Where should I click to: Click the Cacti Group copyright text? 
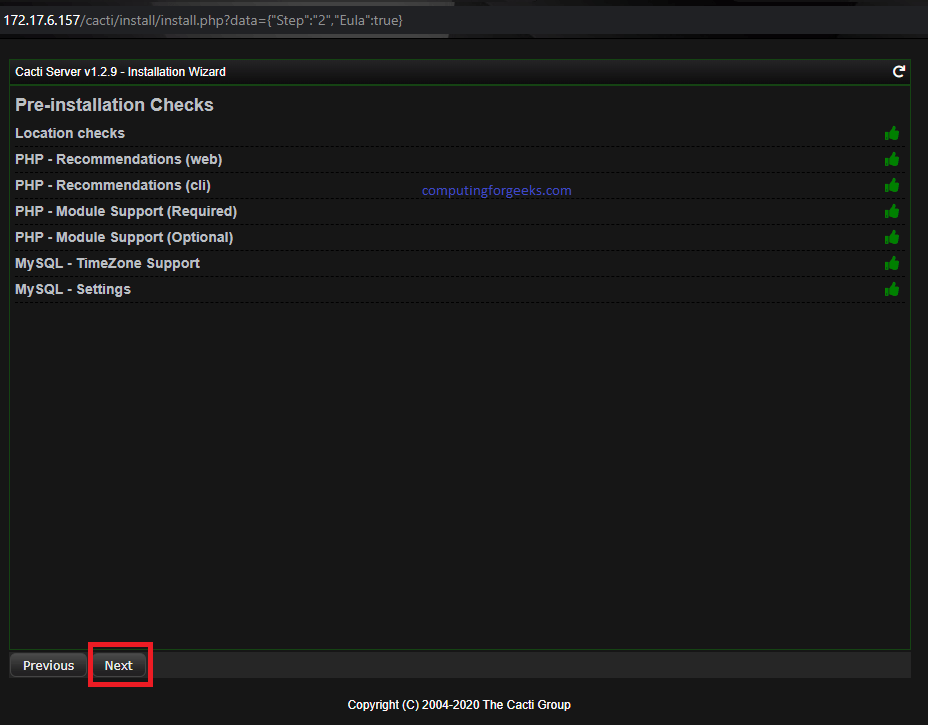click(459, 704)
